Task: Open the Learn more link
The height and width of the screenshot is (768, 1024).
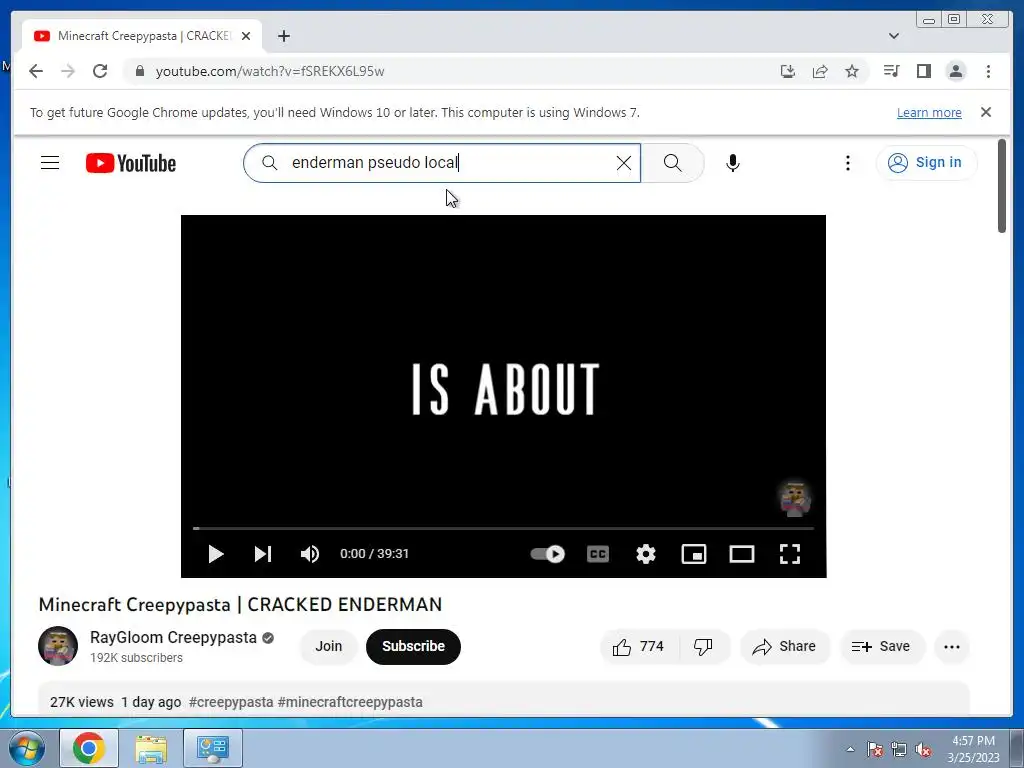Action: (929, 112)
